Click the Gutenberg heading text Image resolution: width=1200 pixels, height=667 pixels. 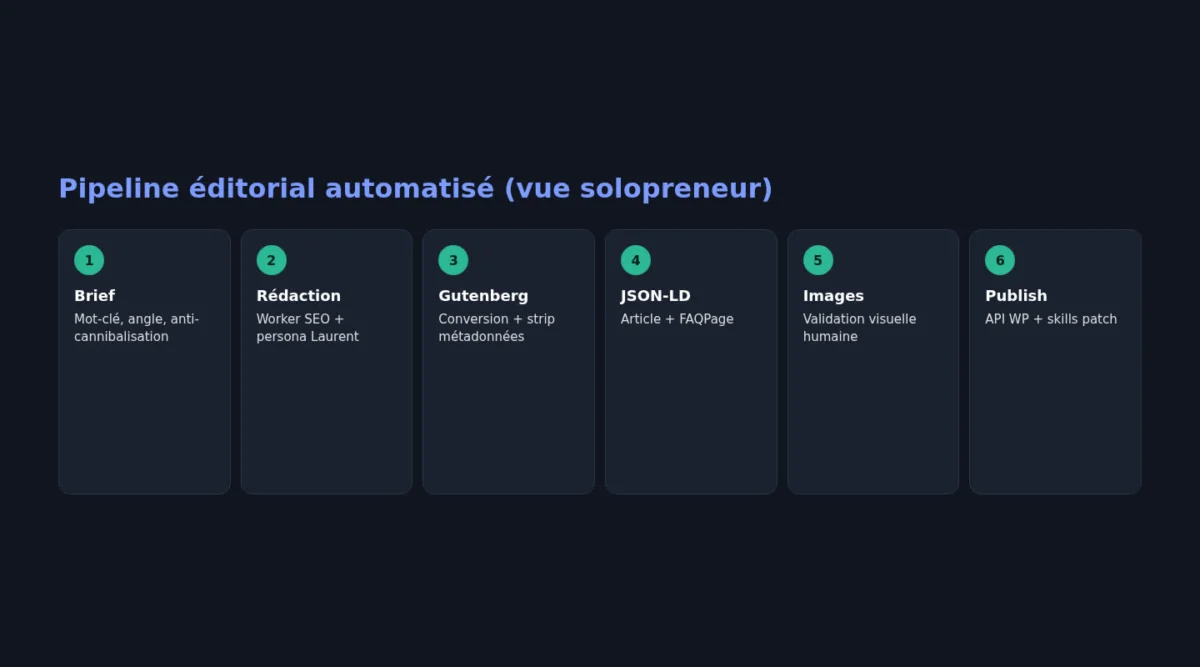[483, 296]
